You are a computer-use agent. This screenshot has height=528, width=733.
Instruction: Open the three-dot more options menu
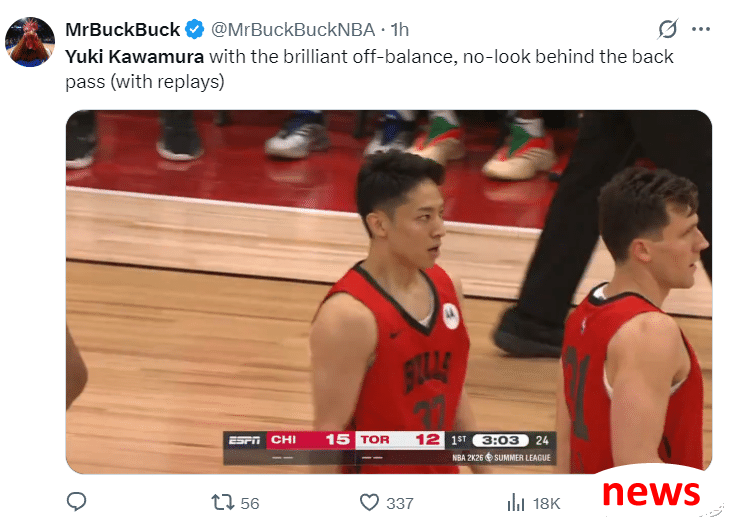click(701, 29)
